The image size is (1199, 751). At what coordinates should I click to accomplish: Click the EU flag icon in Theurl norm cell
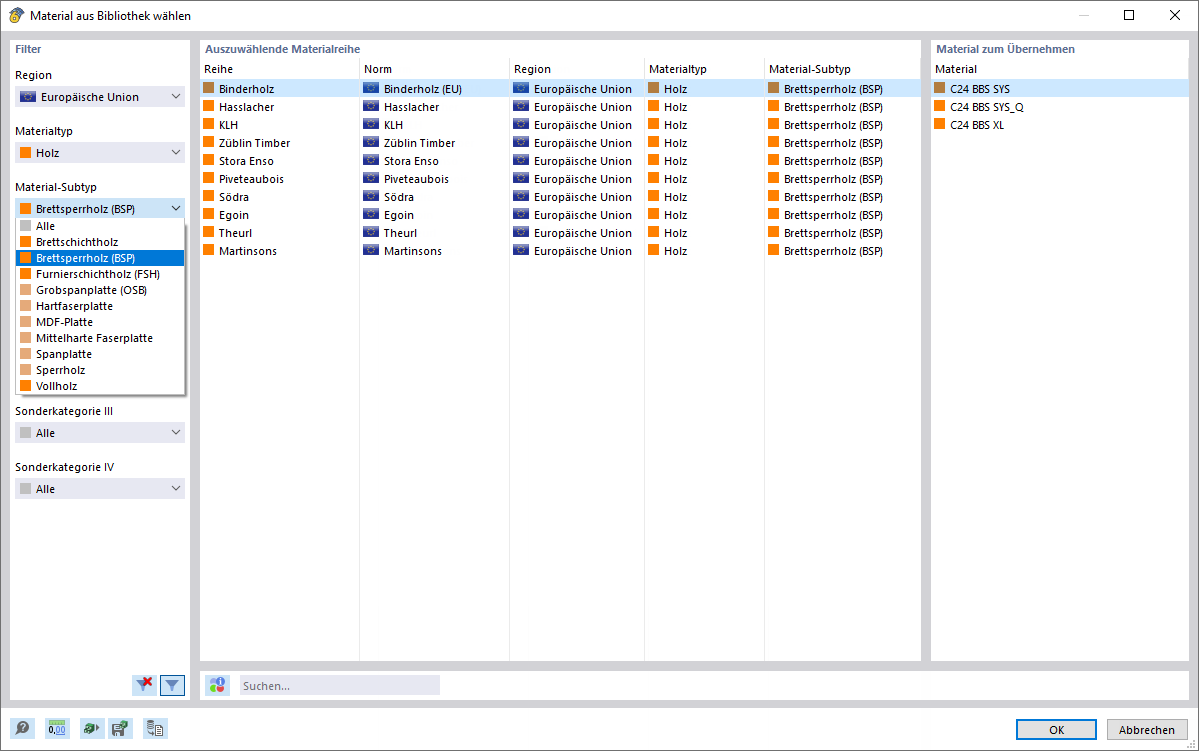[371, 232]
